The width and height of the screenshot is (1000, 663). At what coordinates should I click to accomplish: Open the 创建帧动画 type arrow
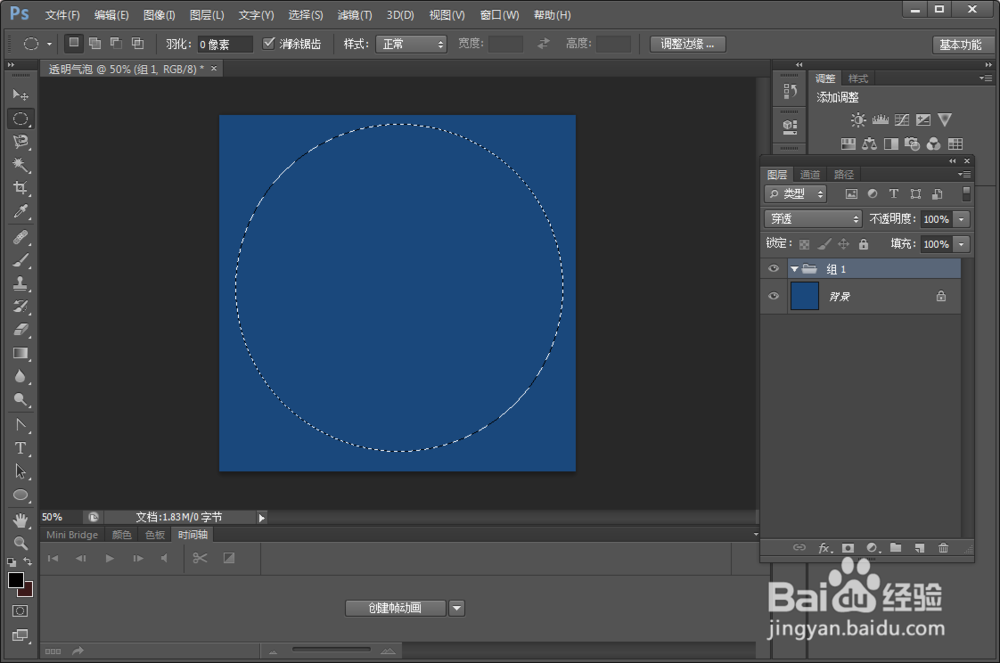pyautogui.click(x=457, y=608)
